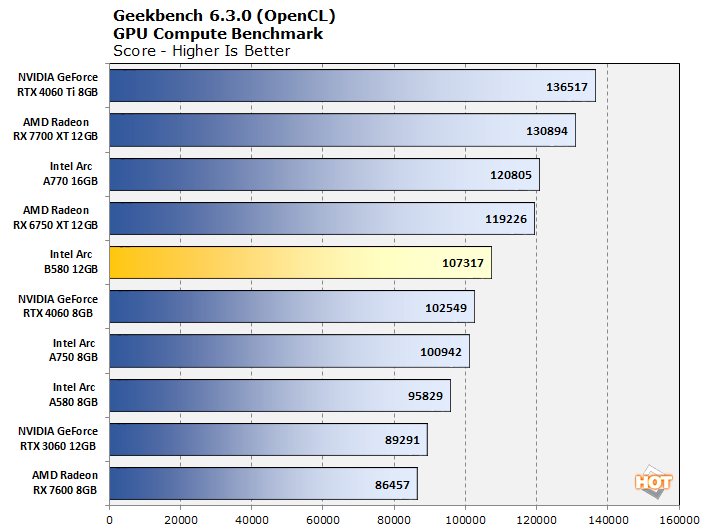Click the AMD Radeon RX 6750 XT 12GB label

pyautogui.click(x=55, y=217)
